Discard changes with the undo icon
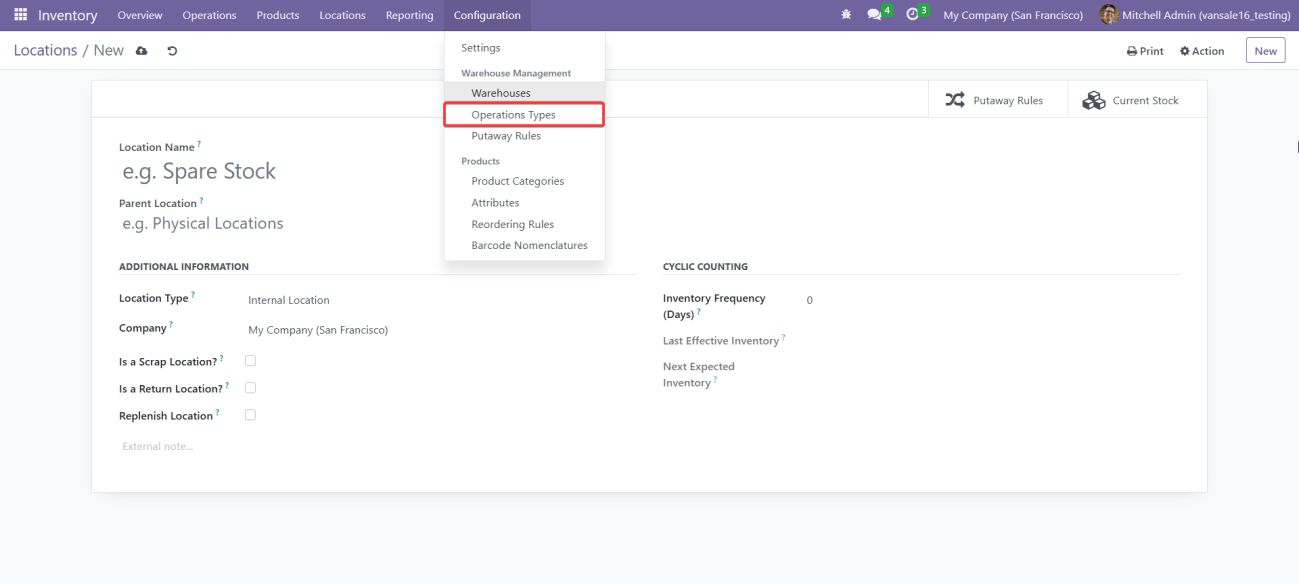 pos(172,51)
